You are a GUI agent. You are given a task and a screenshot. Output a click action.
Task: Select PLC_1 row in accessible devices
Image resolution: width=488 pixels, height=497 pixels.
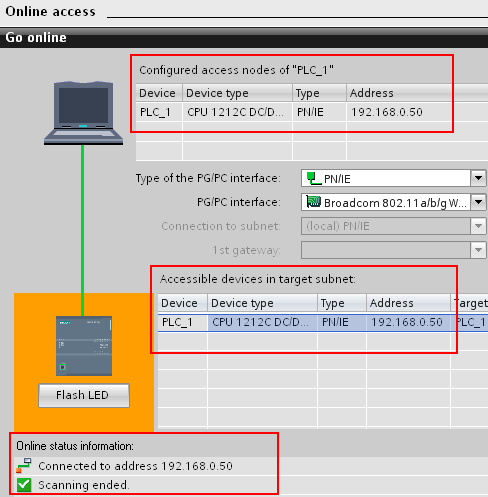(x=323, y=322)
